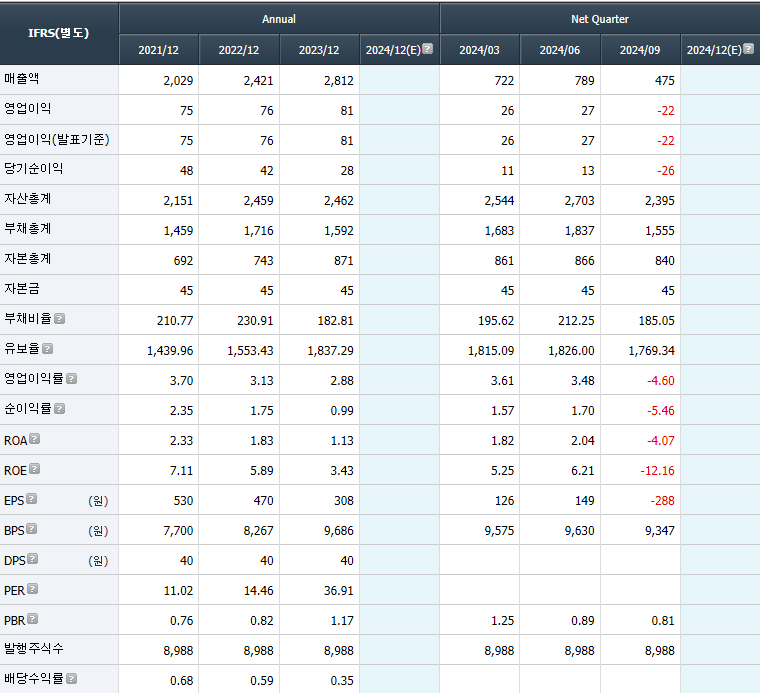760x693 pixels.
Task: Select the Net Quarter header
Action: click(x=600, y=19)
